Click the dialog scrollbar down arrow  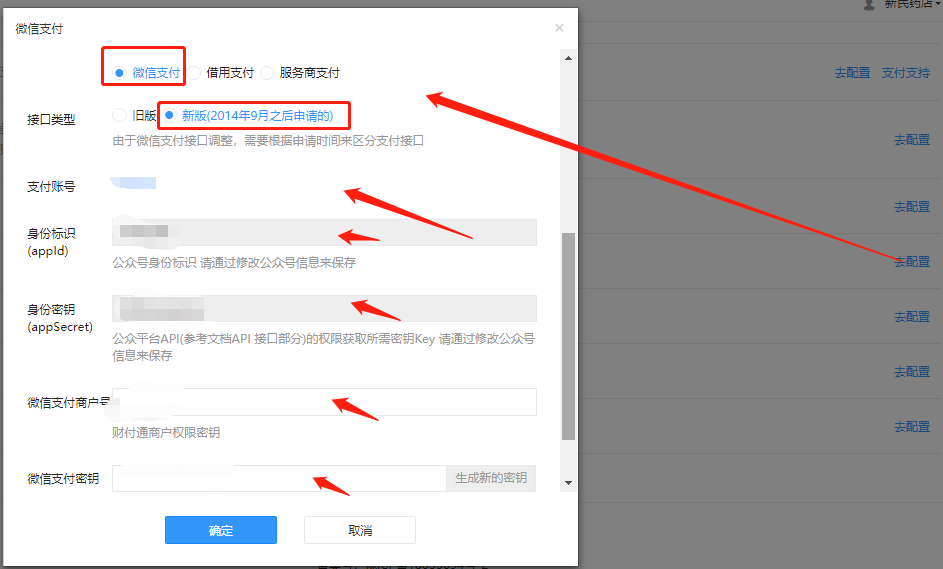pyautogui.click(x=568, y=482)
